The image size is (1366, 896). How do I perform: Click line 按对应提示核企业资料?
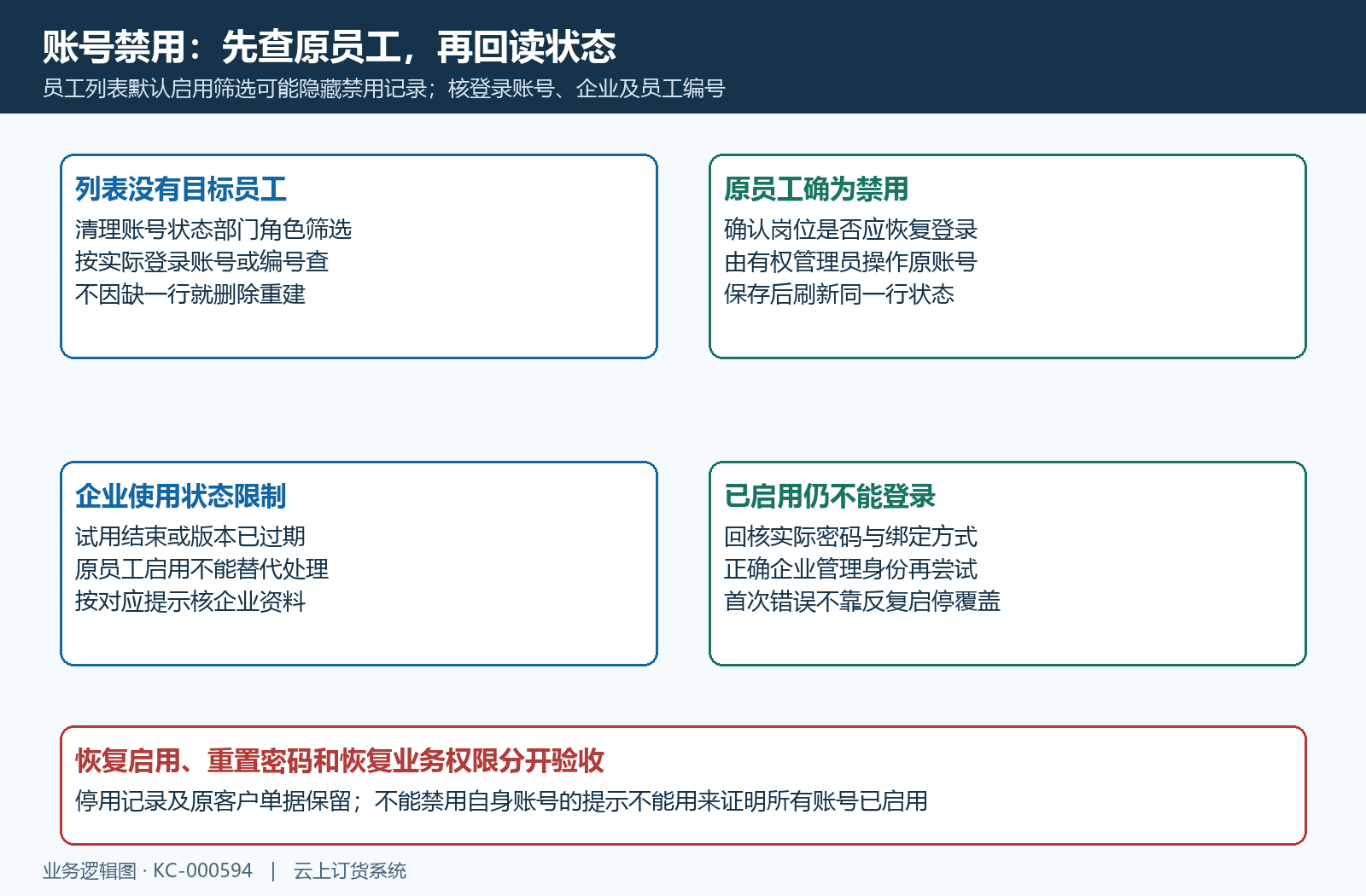click(190, 602)
